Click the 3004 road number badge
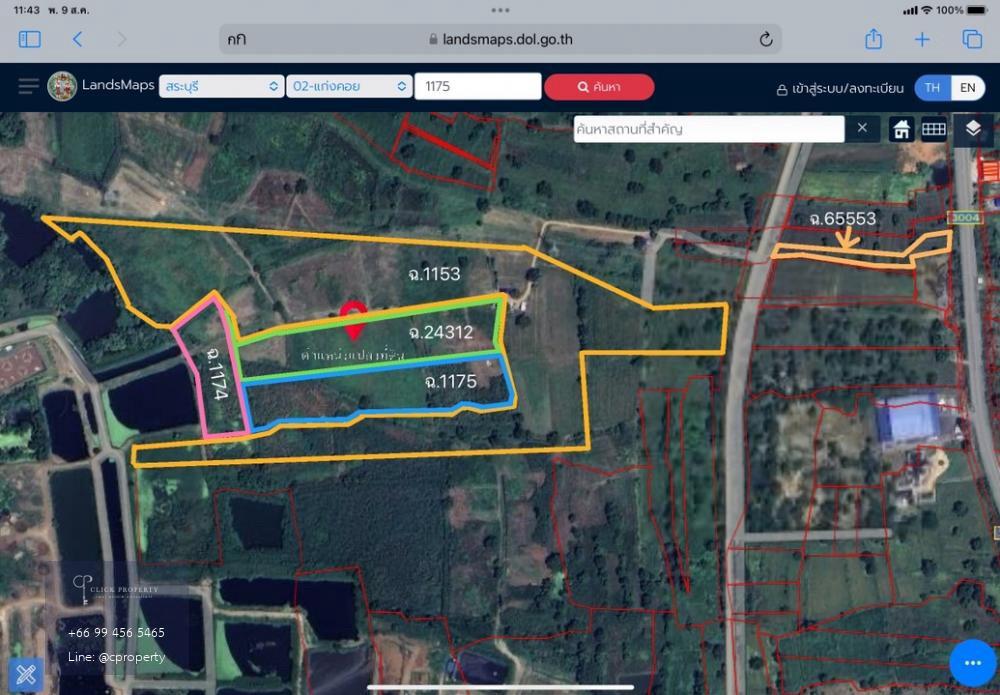This screenshot has height=695, width=1000. click(x=965, y=217)
